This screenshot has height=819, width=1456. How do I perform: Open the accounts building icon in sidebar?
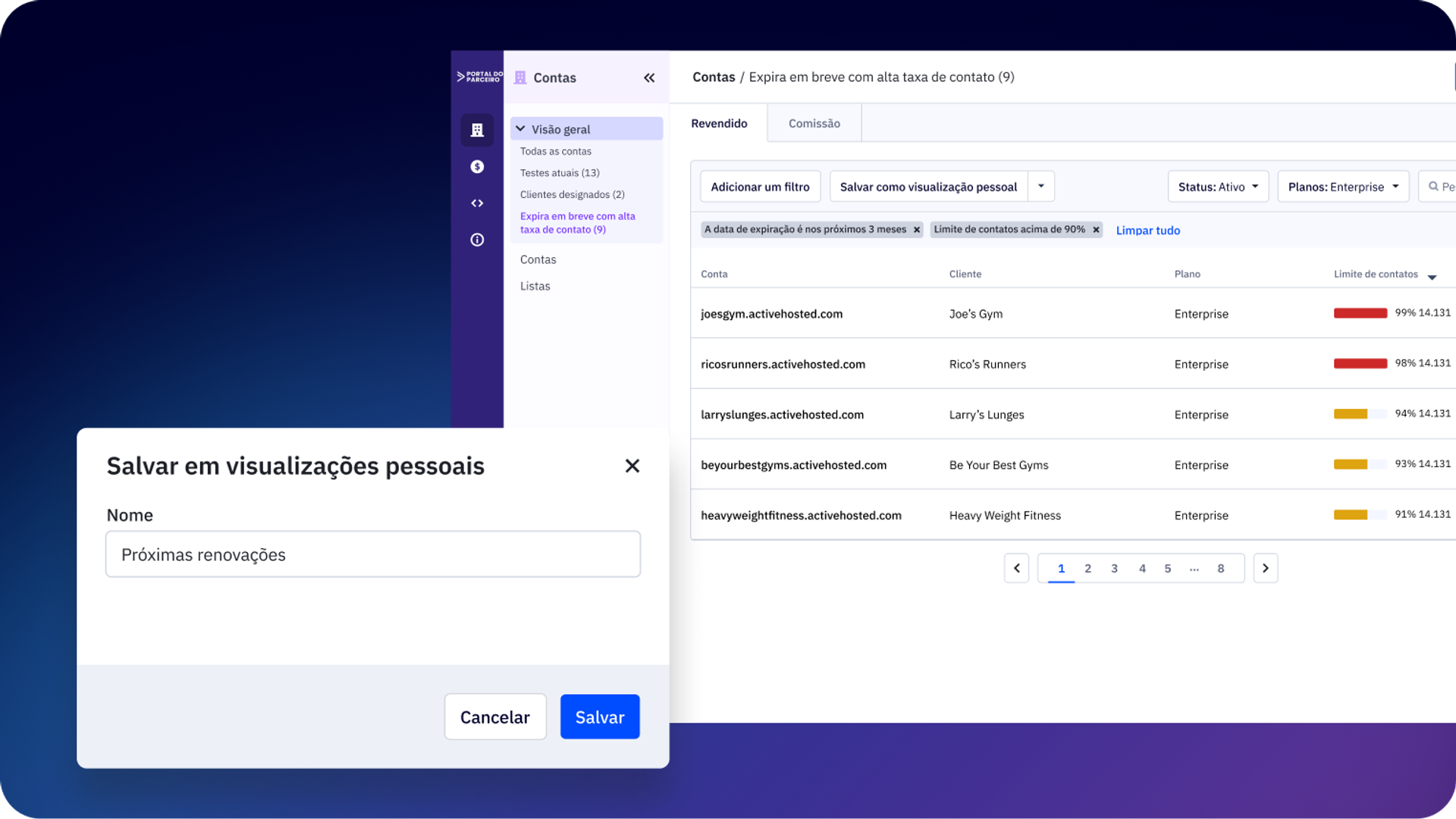[x=477, y=130]
